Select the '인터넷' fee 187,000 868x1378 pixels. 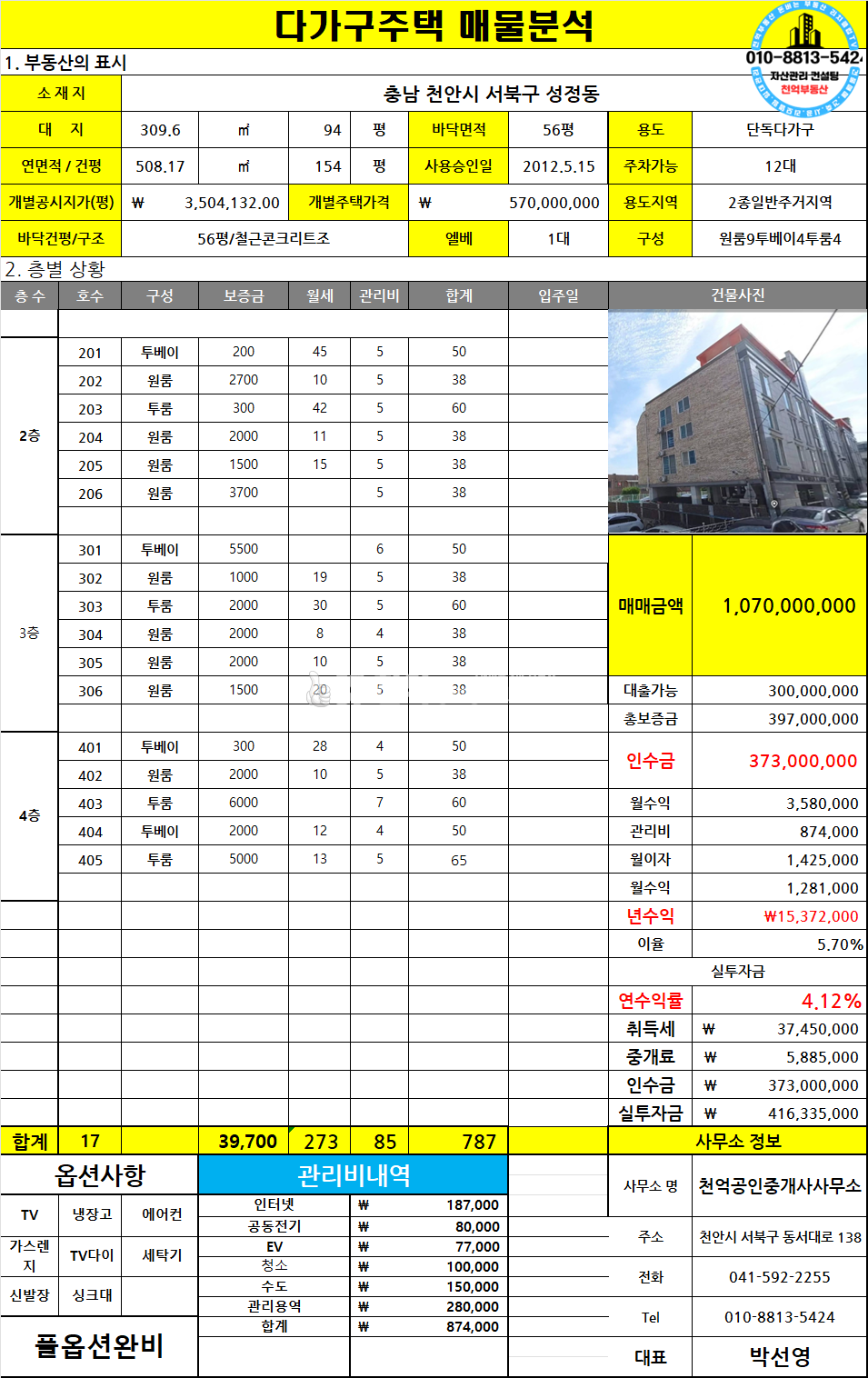click(x=473, y=1205)
